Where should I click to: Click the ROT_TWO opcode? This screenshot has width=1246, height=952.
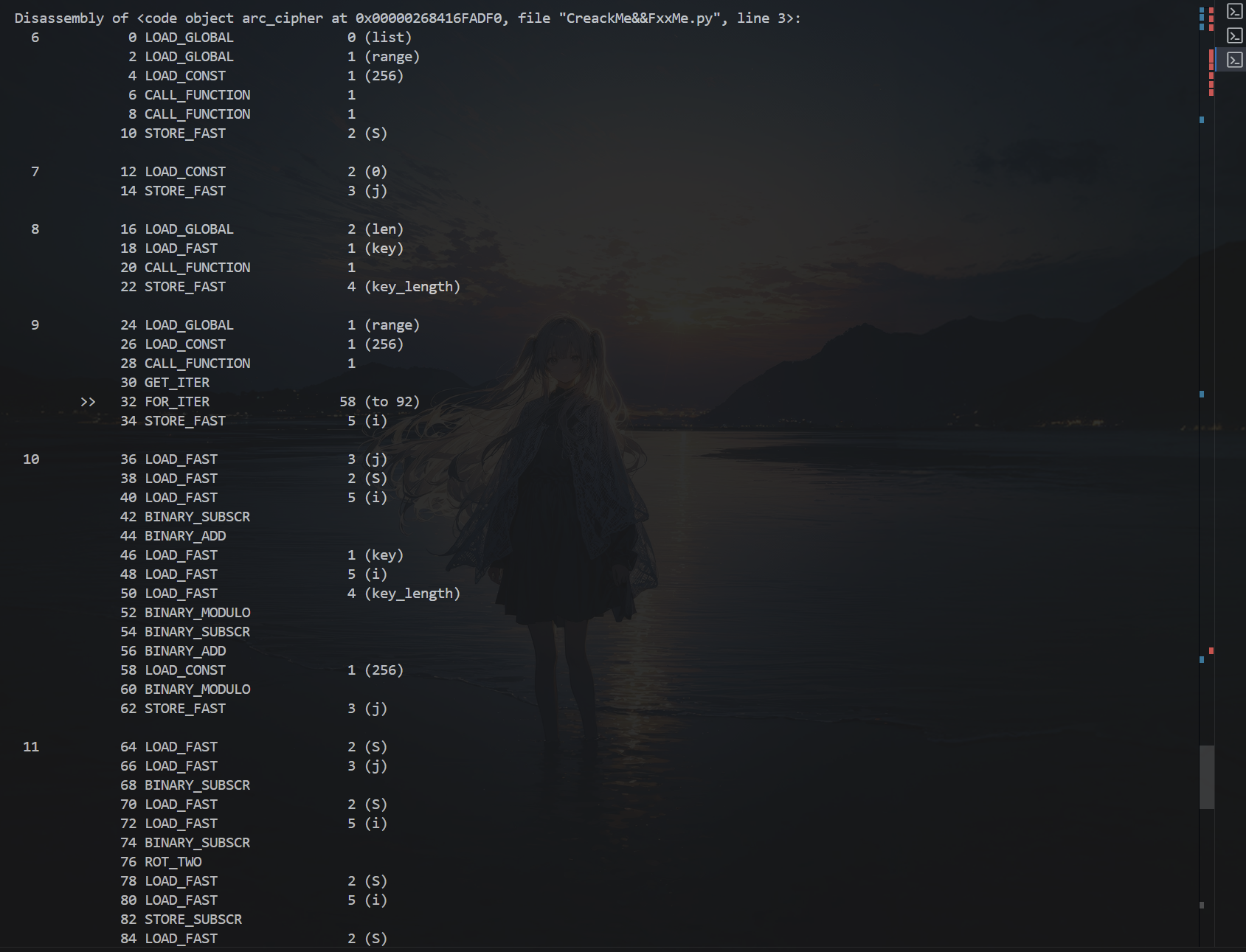pos(173,862)
